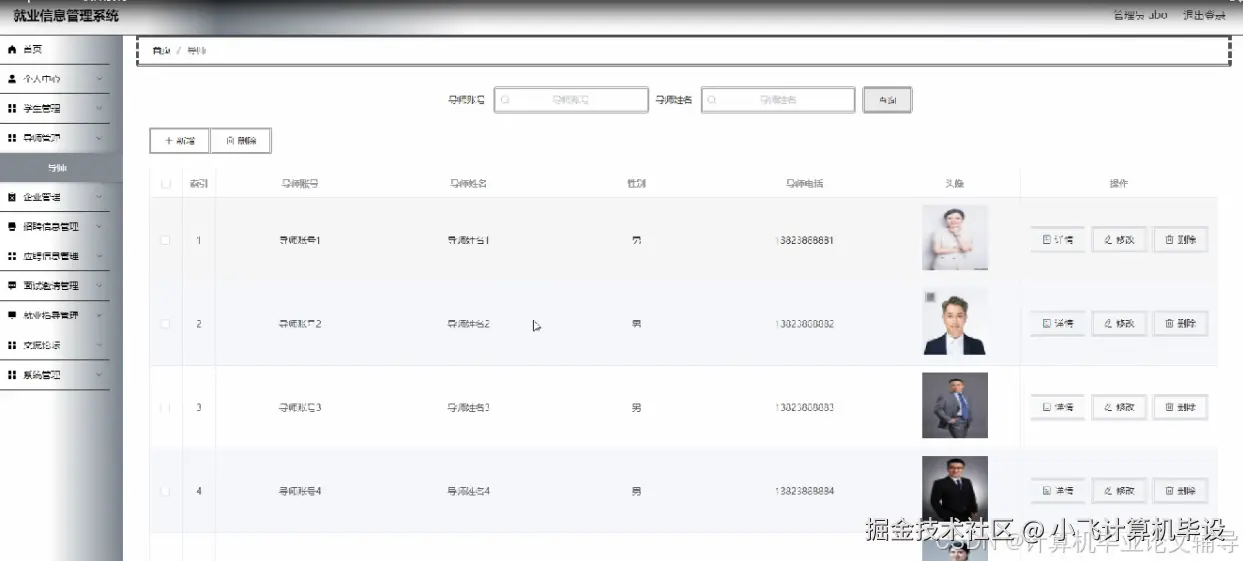Click the 查询 search button

pyautogui.click(x=887, y=100)
